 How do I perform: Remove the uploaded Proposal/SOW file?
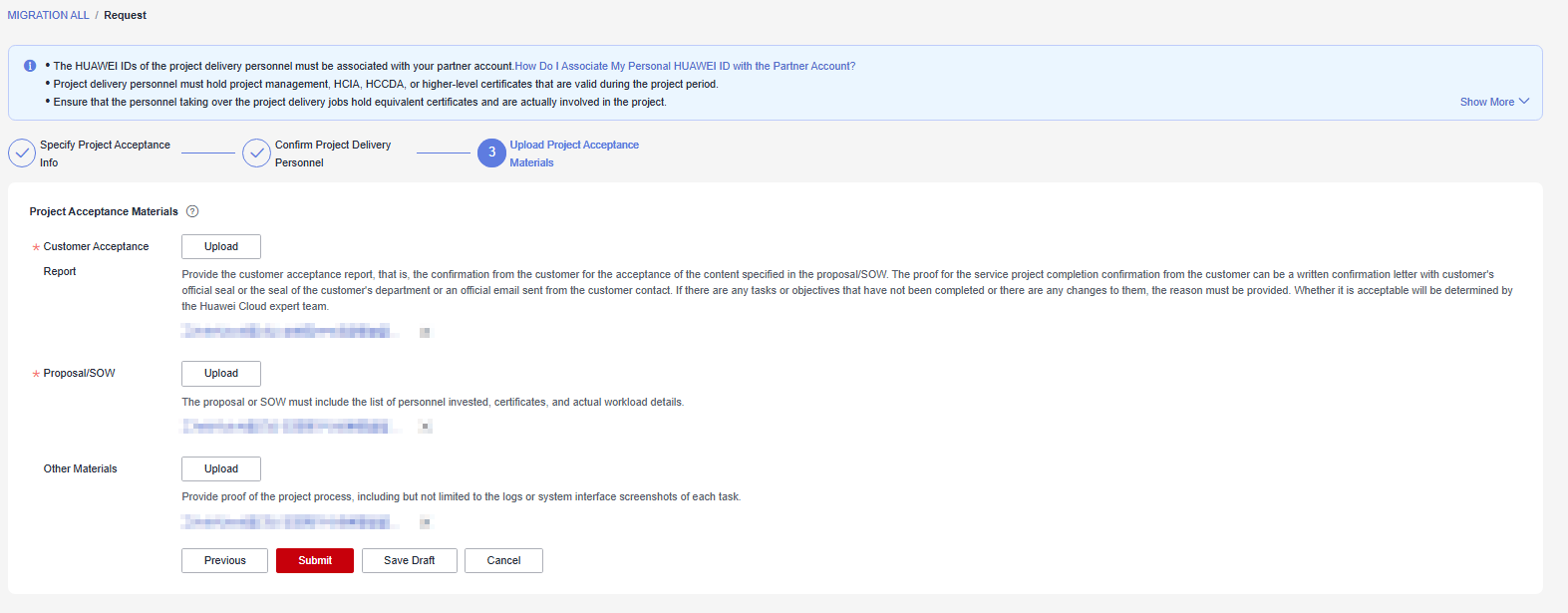pos(425,427)
